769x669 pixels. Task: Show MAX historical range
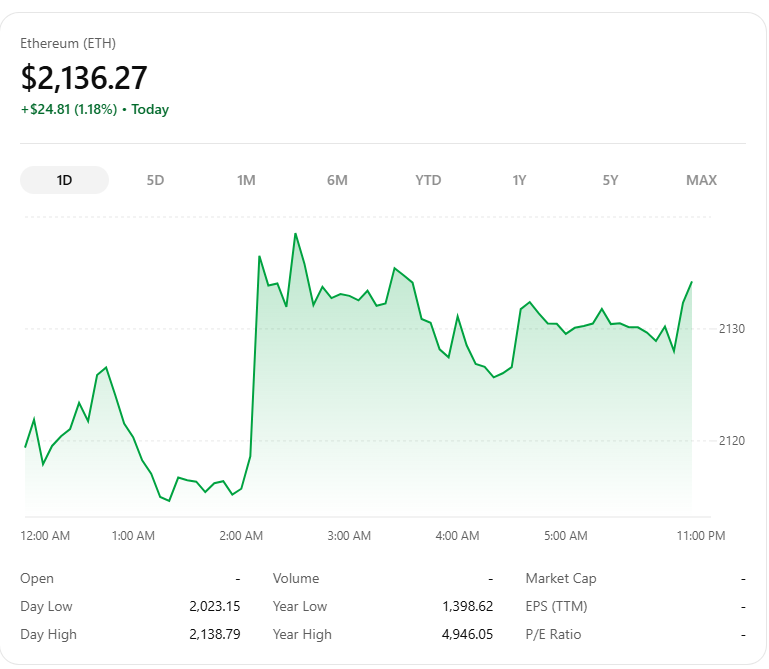pos(701,180)
